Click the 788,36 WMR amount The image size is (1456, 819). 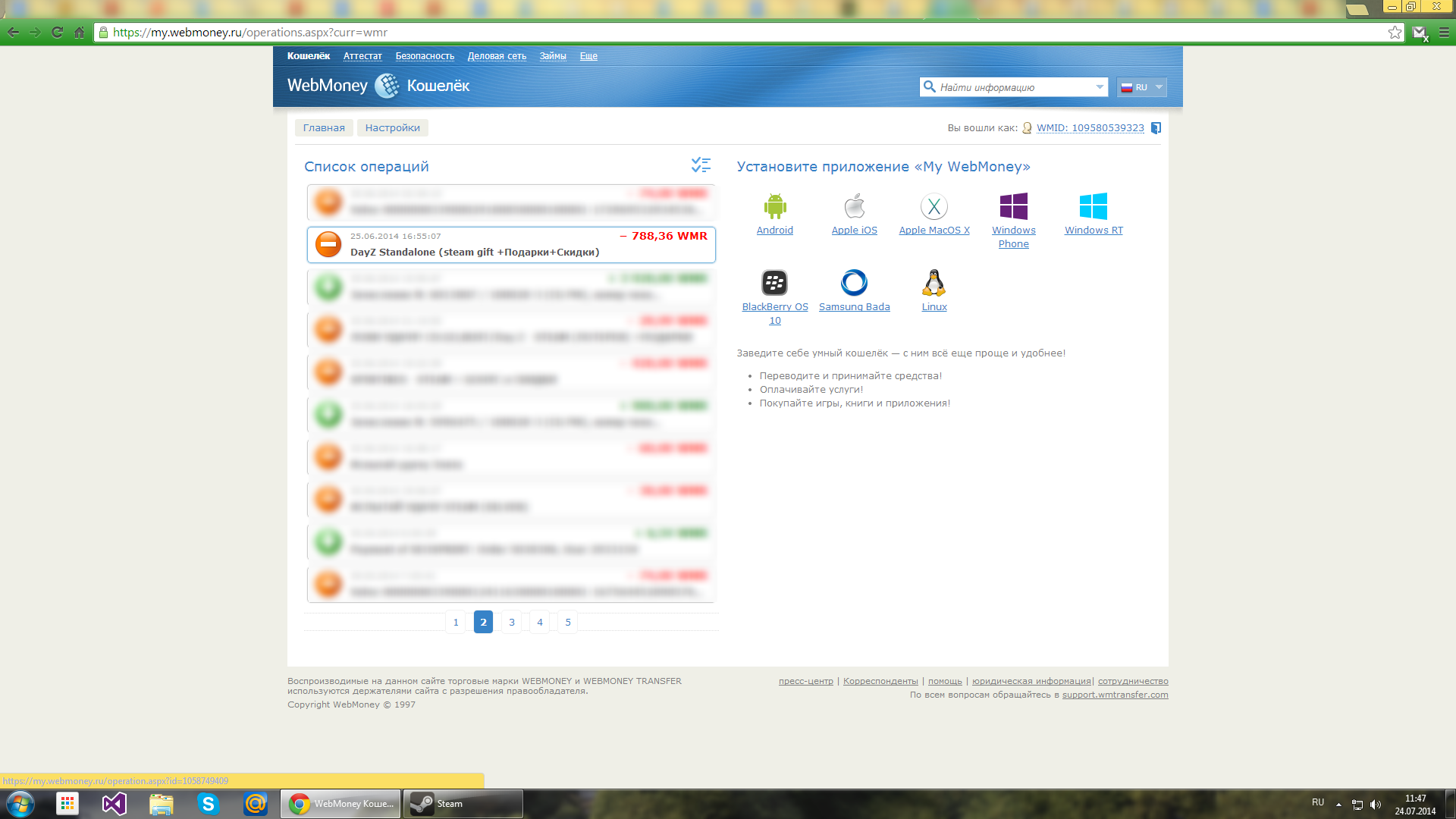pos(670,236)
